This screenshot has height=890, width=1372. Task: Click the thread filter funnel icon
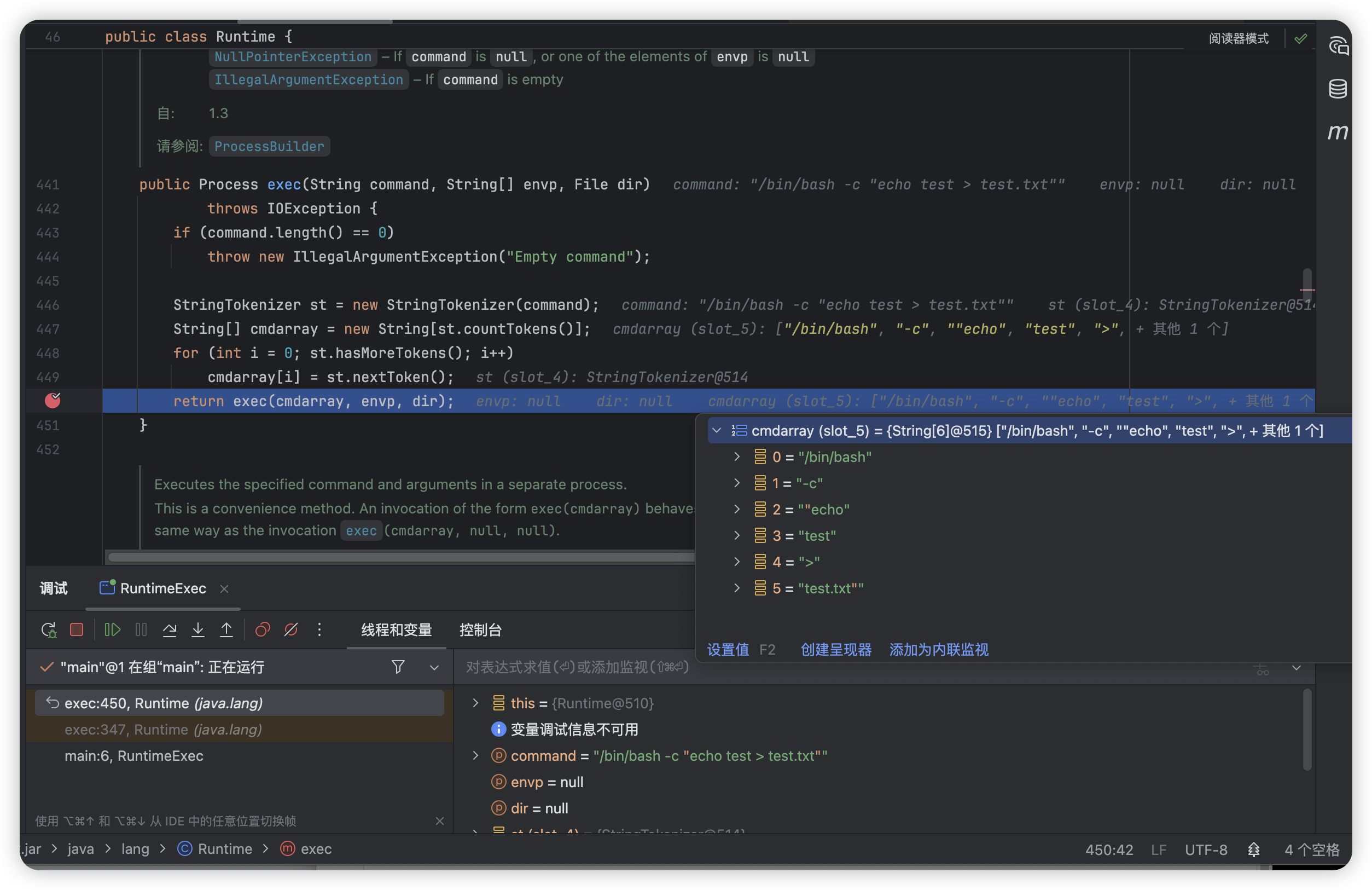click(x=398, y=667)
